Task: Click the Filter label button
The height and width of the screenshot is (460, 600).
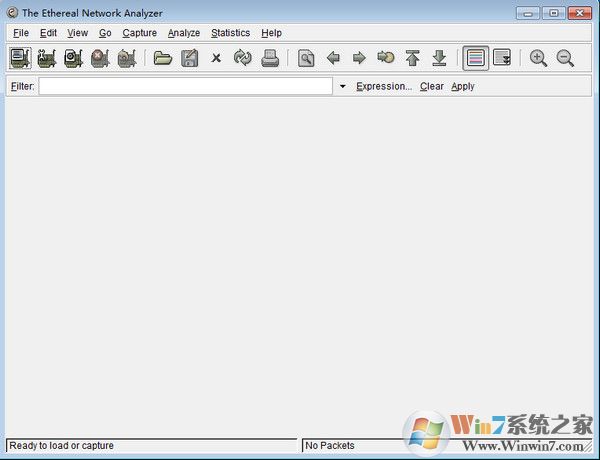Action: [23, 86]
